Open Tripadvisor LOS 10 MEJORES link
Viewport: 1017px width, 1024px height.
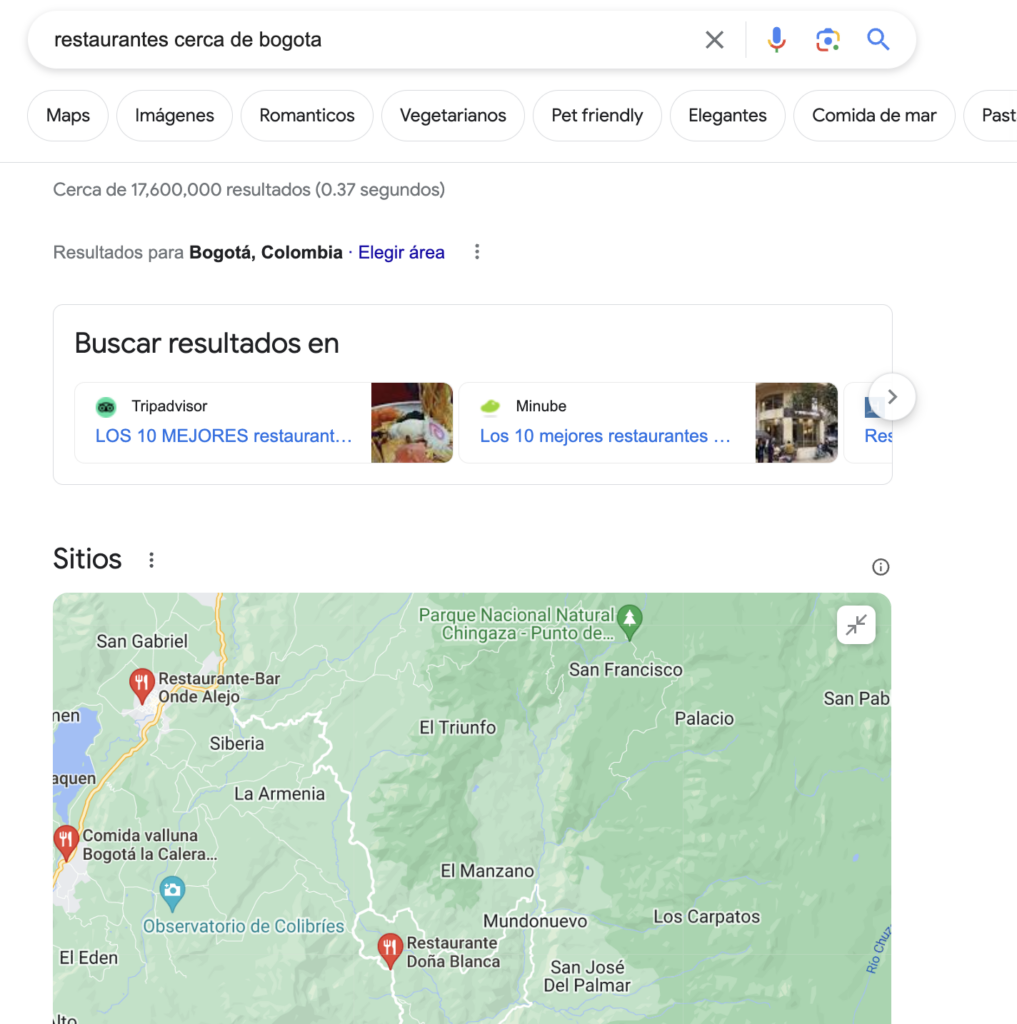(223, 436)
